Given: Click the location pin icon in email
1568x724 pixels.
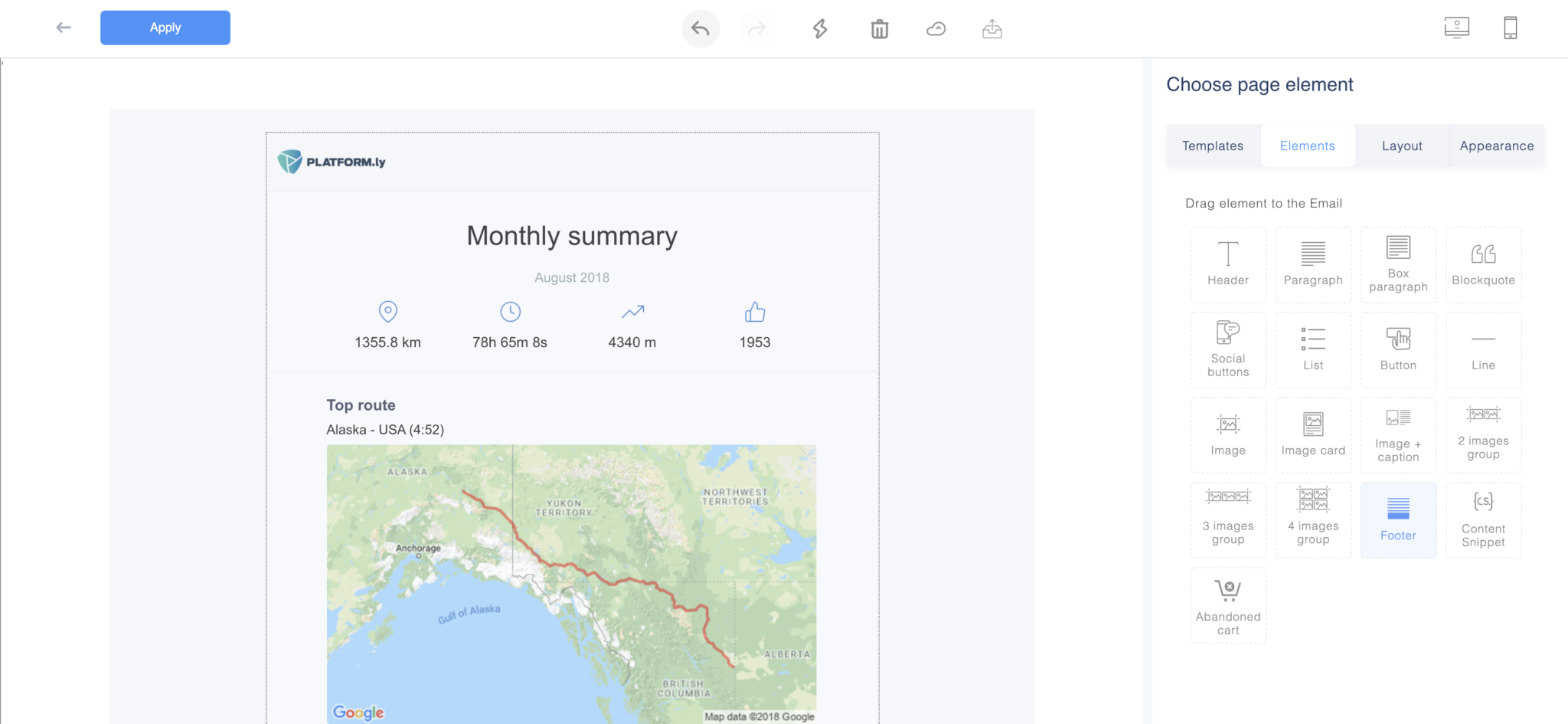Looking at the screenshot, I should click(x=388, y=312).
